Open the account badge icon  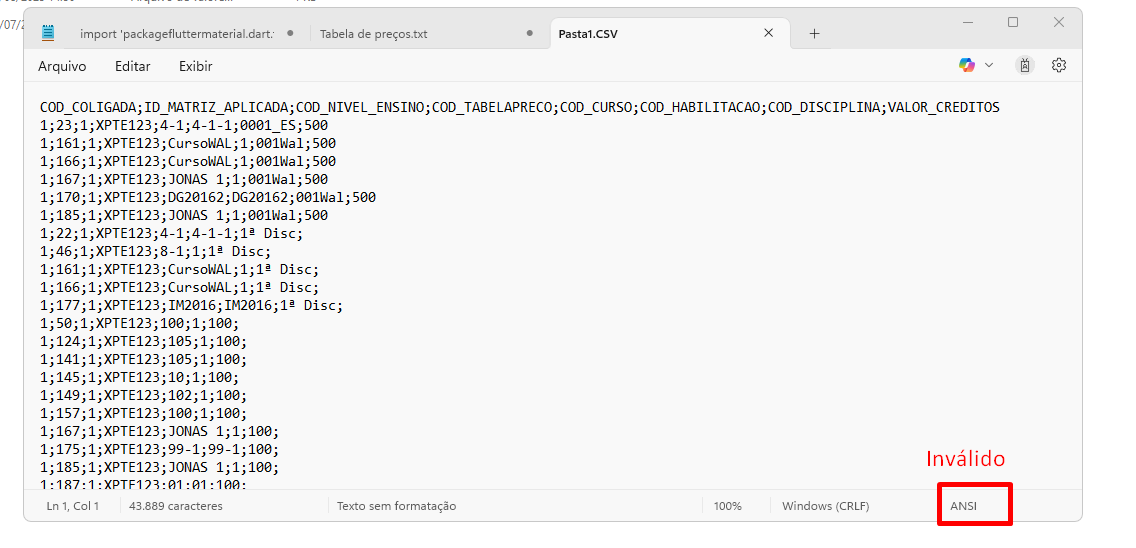click(1025, 65)
